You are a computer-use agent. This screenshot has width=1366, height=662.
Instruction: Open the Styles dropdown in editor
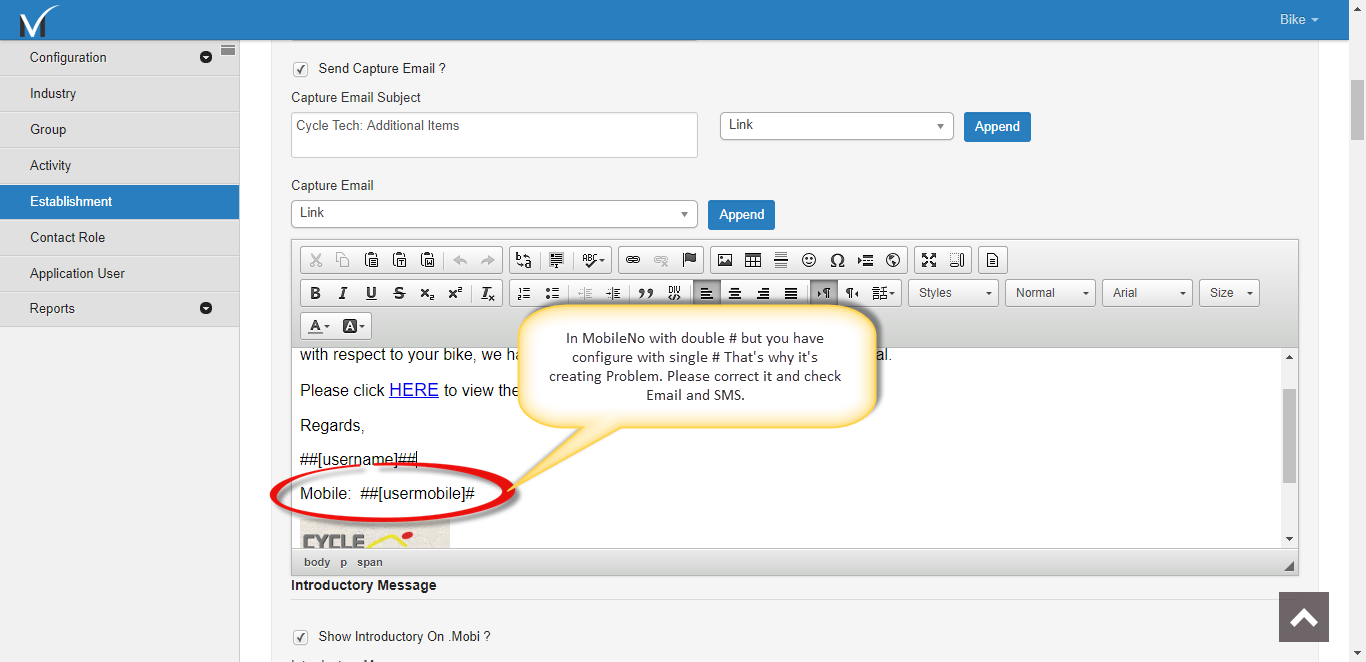tap(957, 293)
